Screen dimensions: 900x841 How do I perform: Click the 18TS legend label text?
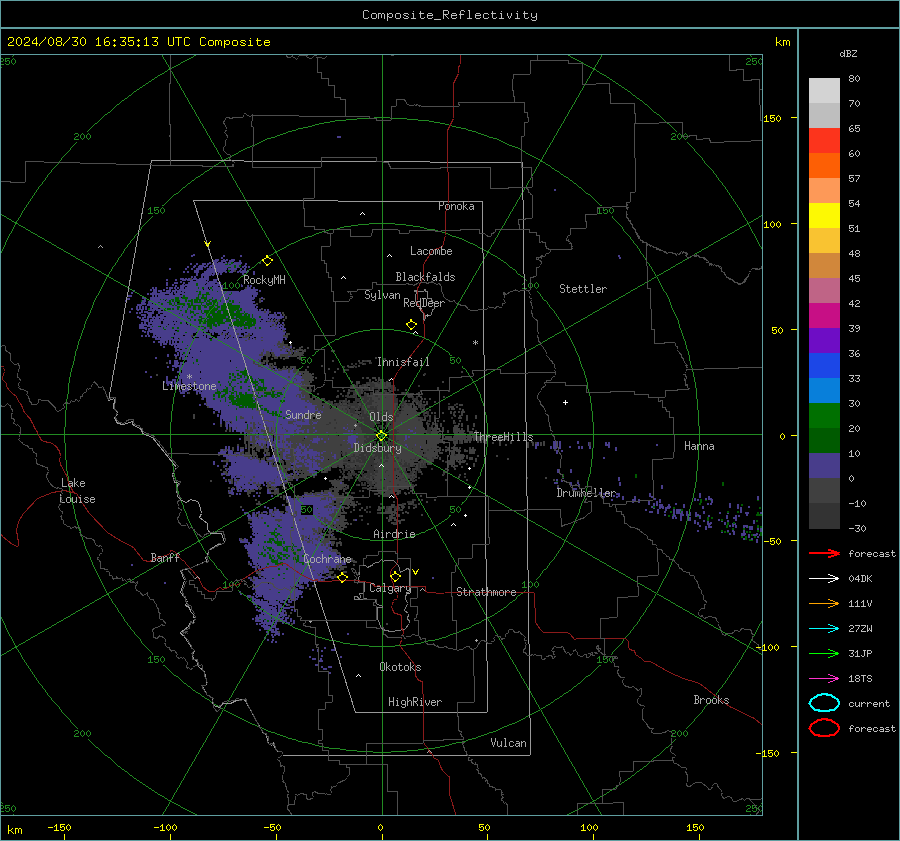click(x=860, y=679)
